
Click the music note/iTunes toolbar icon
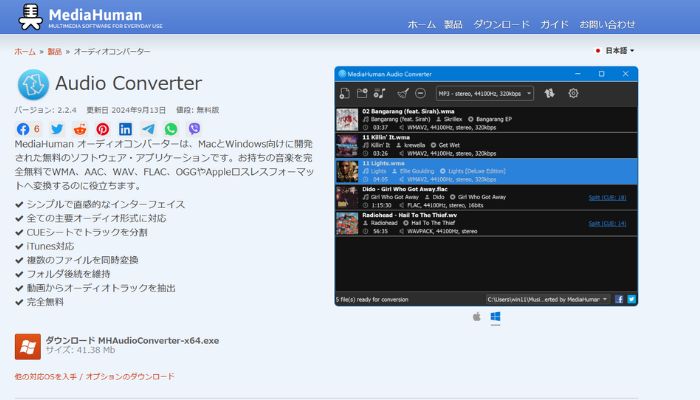tap(379, 93)
